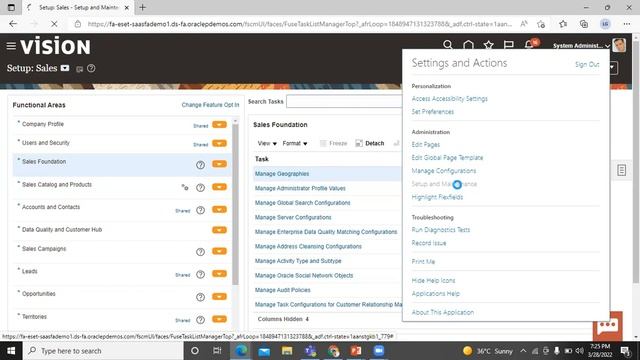Open the Favorites star icon
Viewport: 640px width, 360px height.
(x=489, y=45)
